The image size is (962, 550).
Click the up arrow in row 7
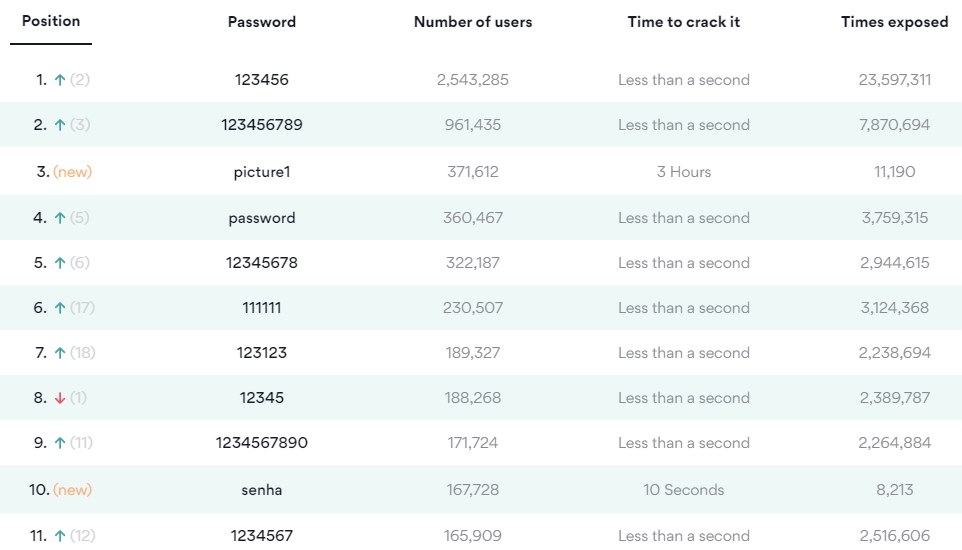[60, 353]
